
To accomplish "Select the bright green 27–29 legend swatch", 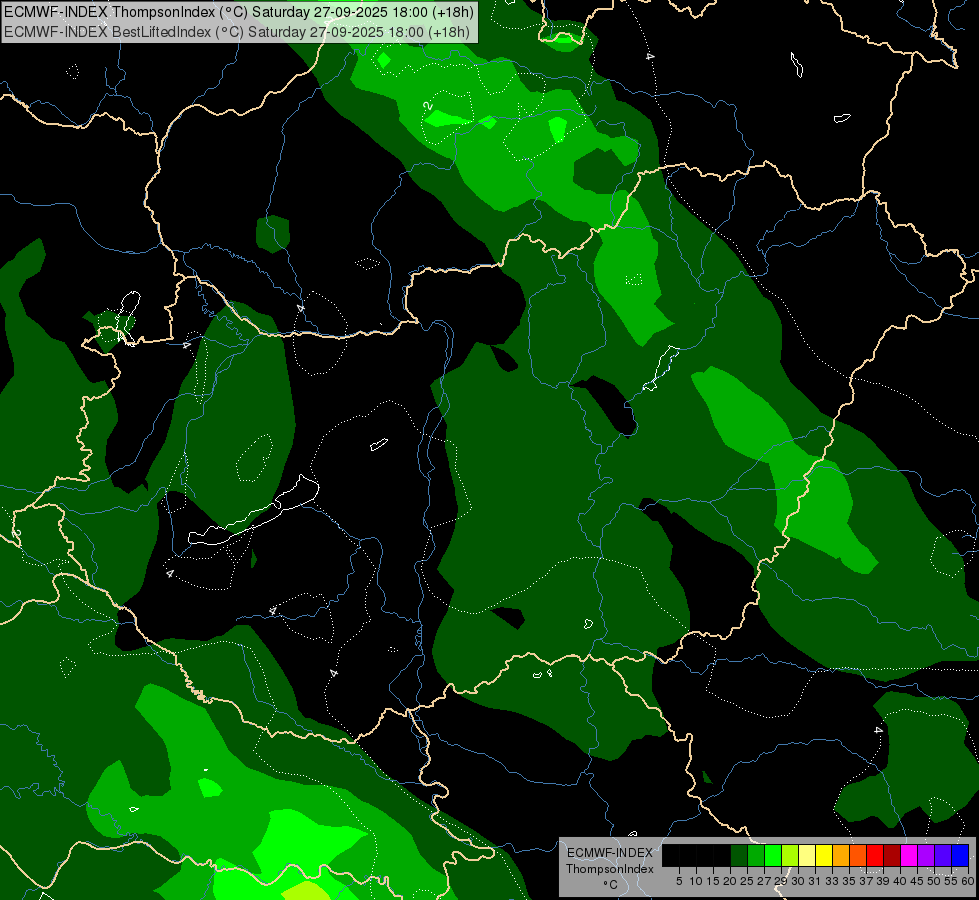I will click(773, 856).
